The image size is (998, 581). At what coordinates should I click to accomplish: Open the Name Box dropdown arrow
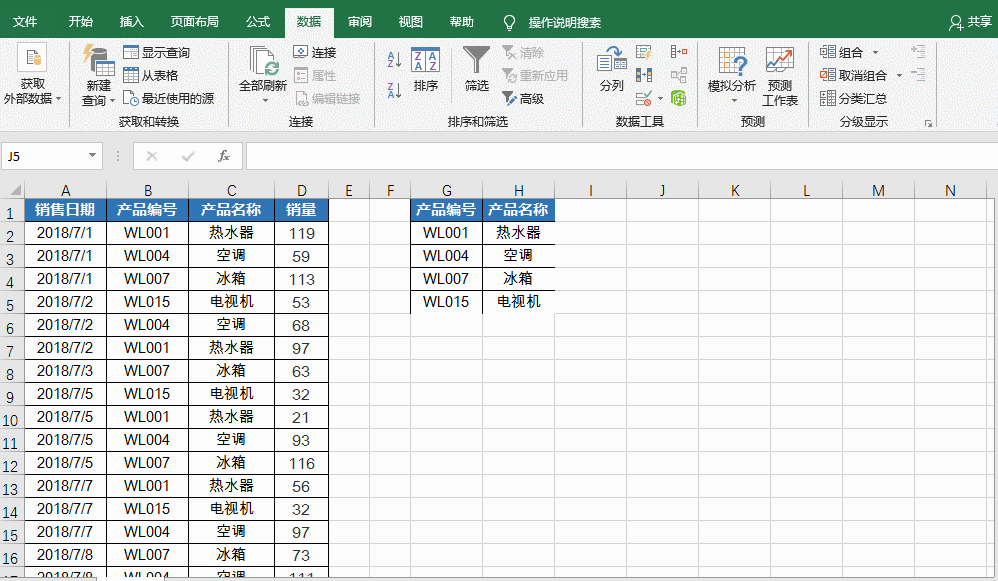[x=92, y=155]
